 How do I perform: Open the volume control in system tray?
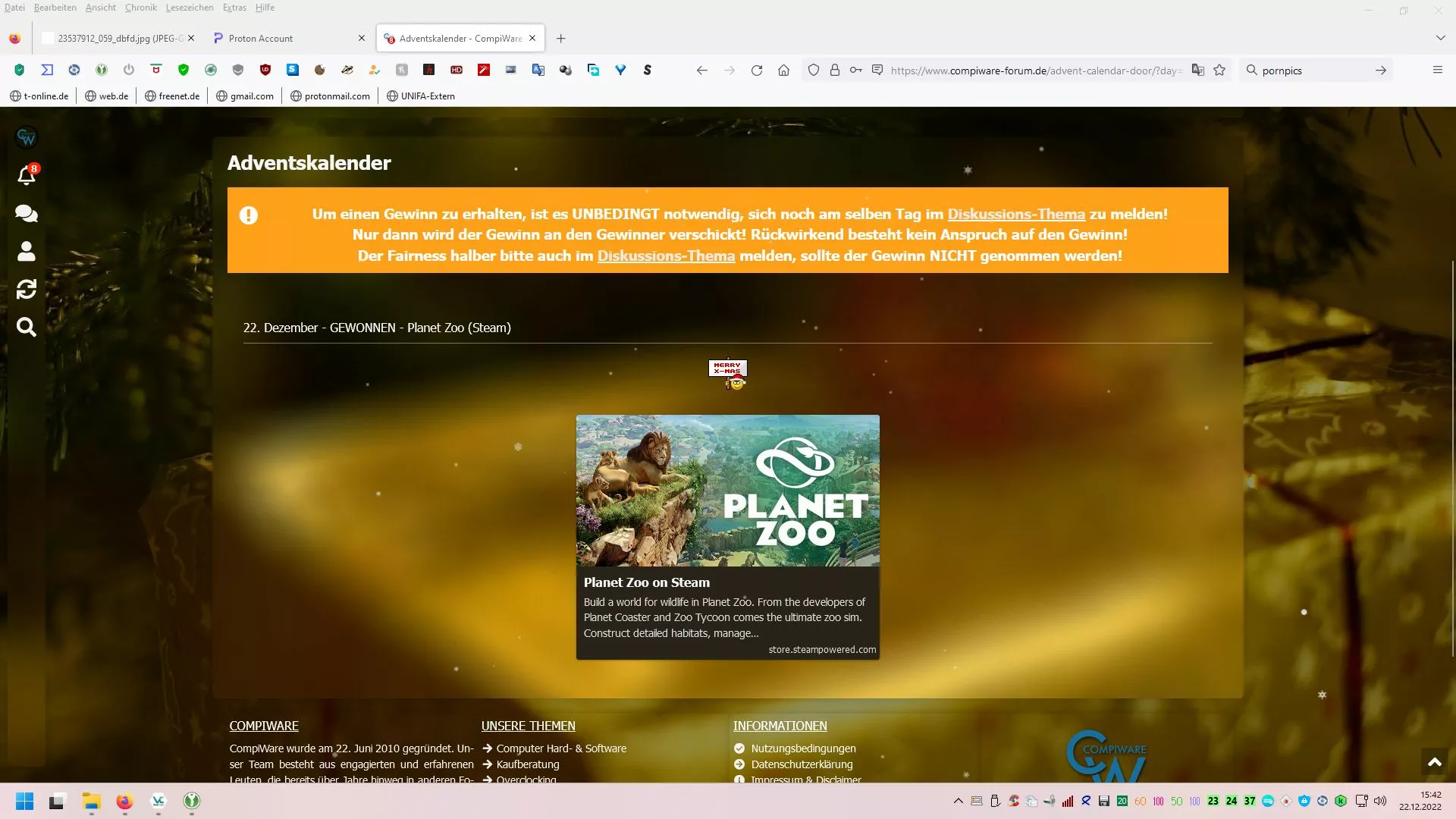pos(1380,801)
